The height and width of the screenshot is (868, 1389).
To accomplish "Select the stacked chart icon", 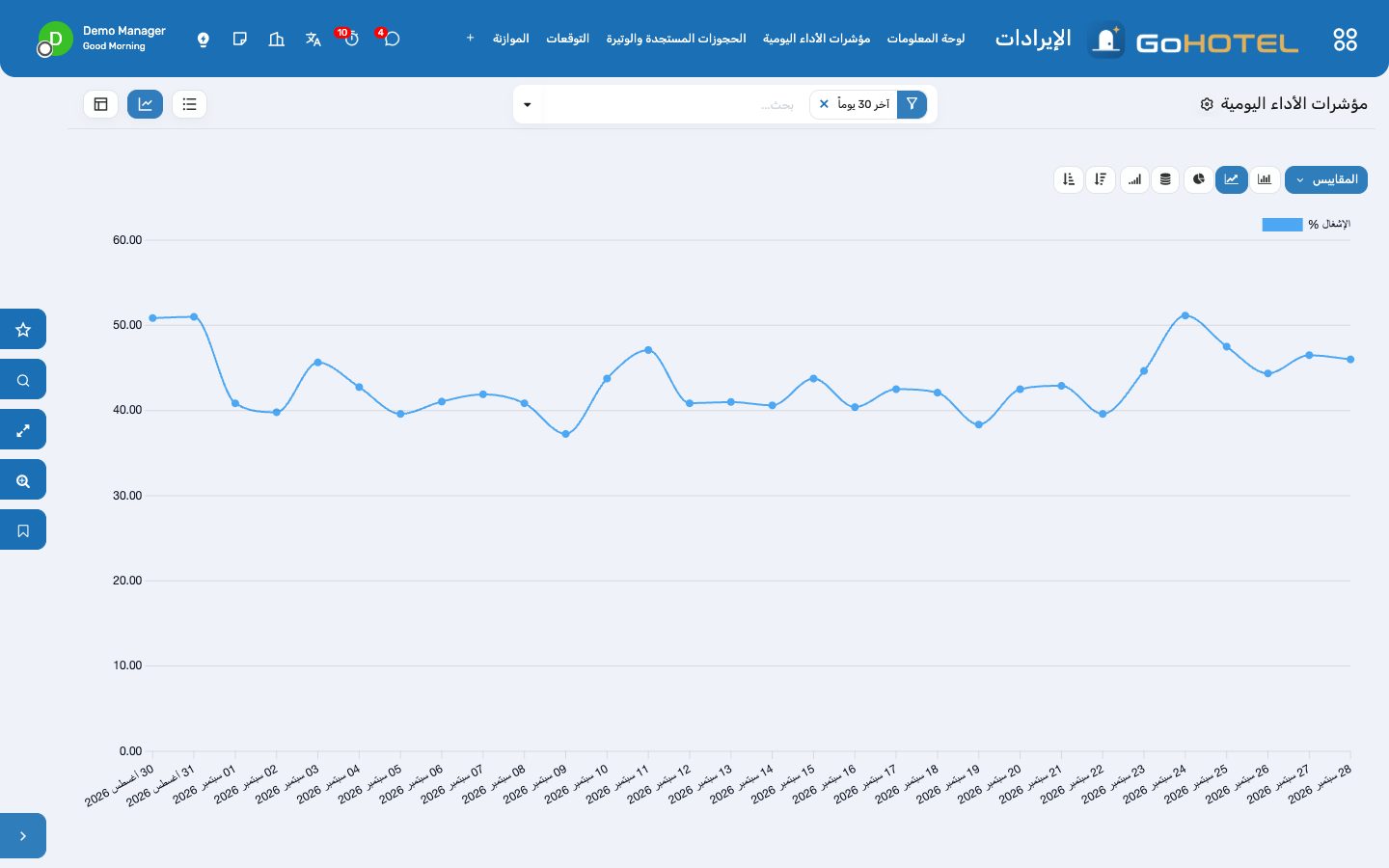I will click(1165, 179).
